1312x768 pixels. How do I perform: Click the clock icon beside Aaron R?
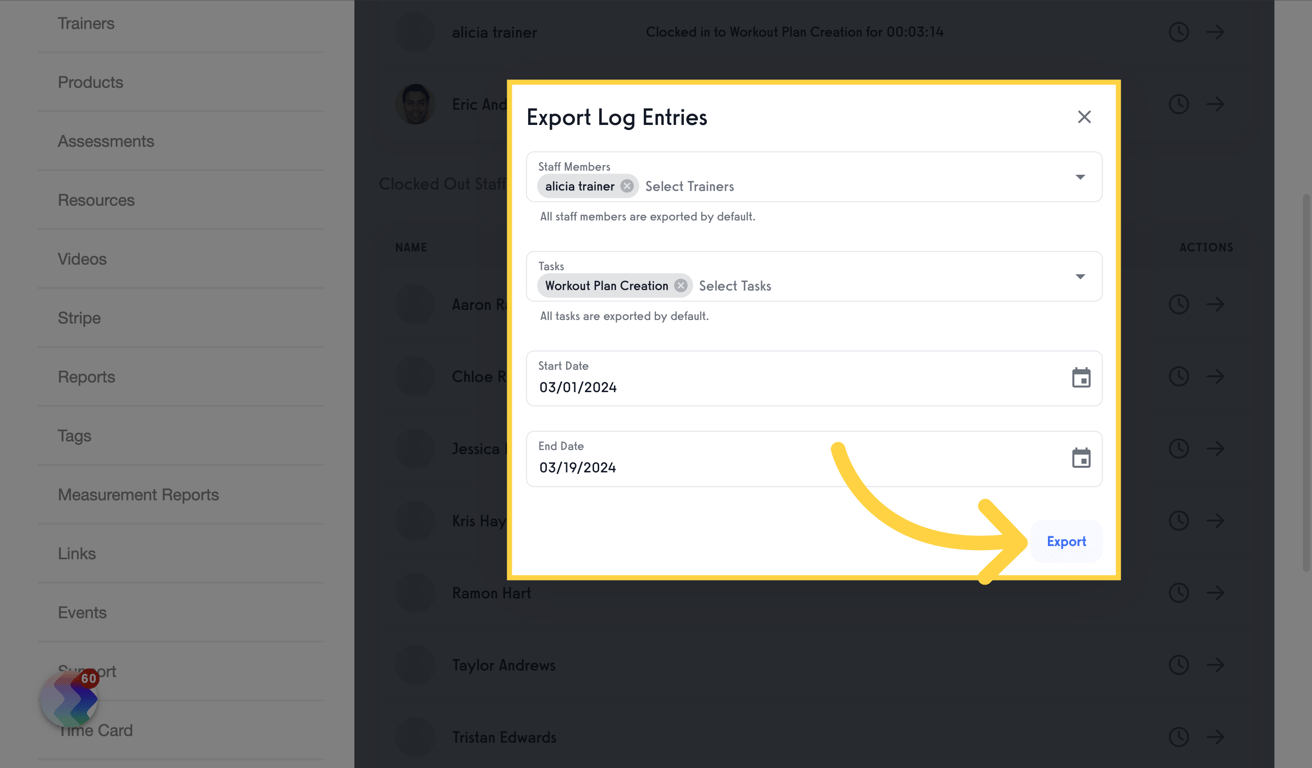tap(1178, 304)
